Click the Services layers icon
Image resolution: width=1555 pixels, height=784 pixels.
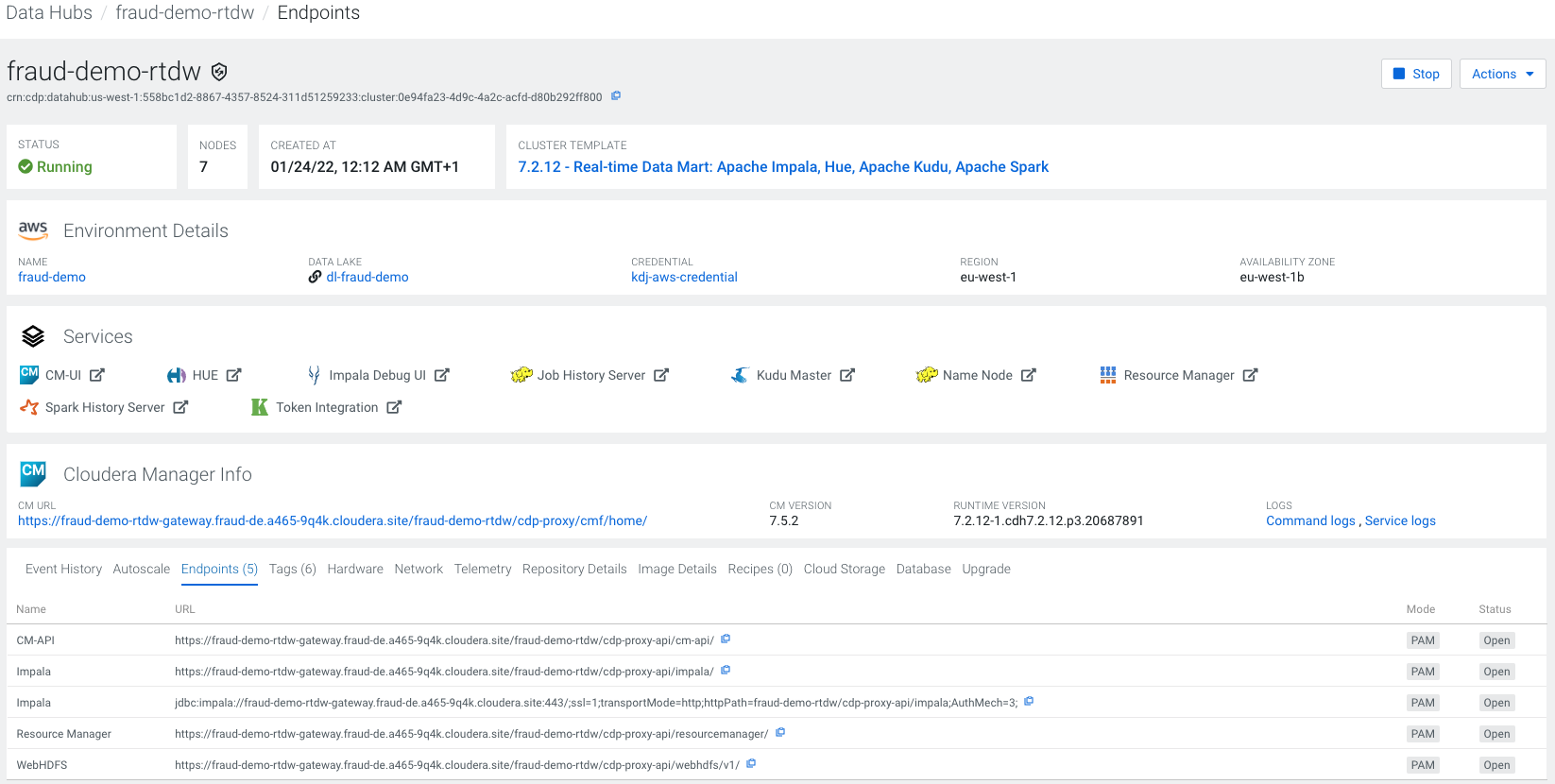click(x=33, y=336)
